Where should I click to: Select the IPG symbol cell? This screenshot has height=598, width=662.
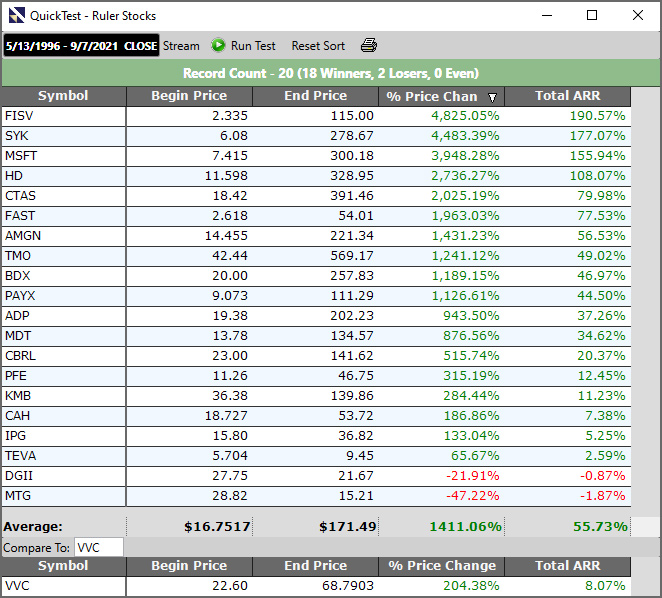tap(63, 436)
